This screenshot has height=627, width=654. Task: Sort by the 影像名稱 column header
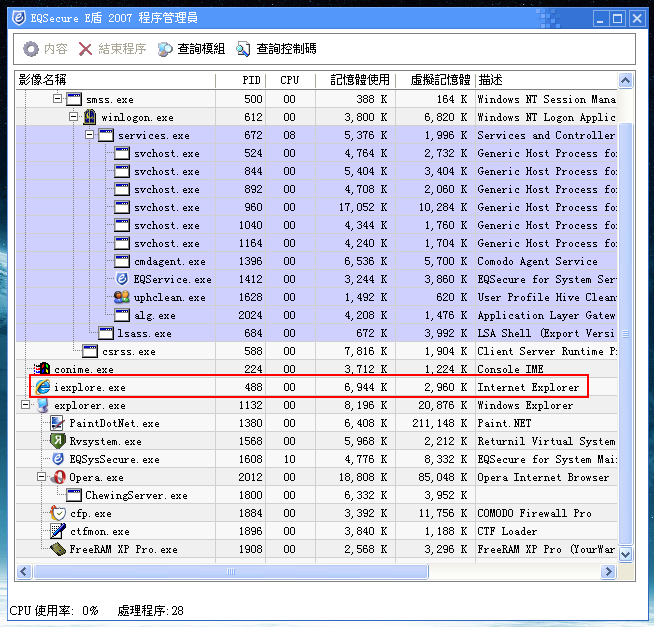tap(116, 80)
